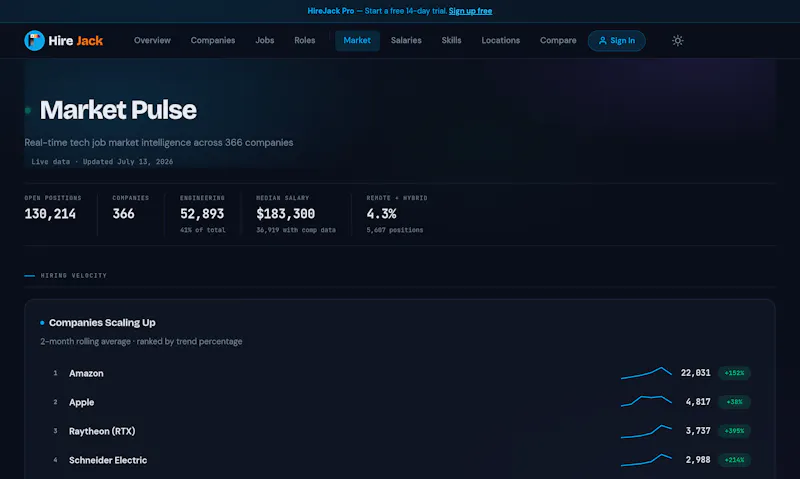Click the Sign In button
Screen dimensions: 800x479
point(616,40)
